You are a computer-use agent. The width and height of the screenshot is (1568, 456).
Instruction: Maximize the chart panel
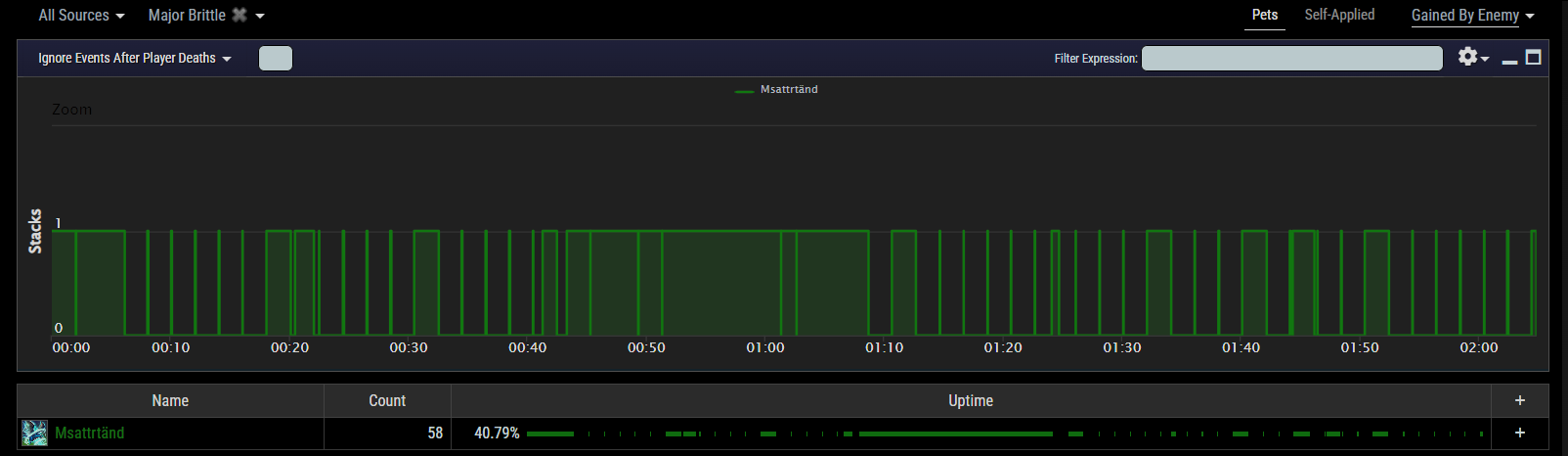(x=1534, y=58)
